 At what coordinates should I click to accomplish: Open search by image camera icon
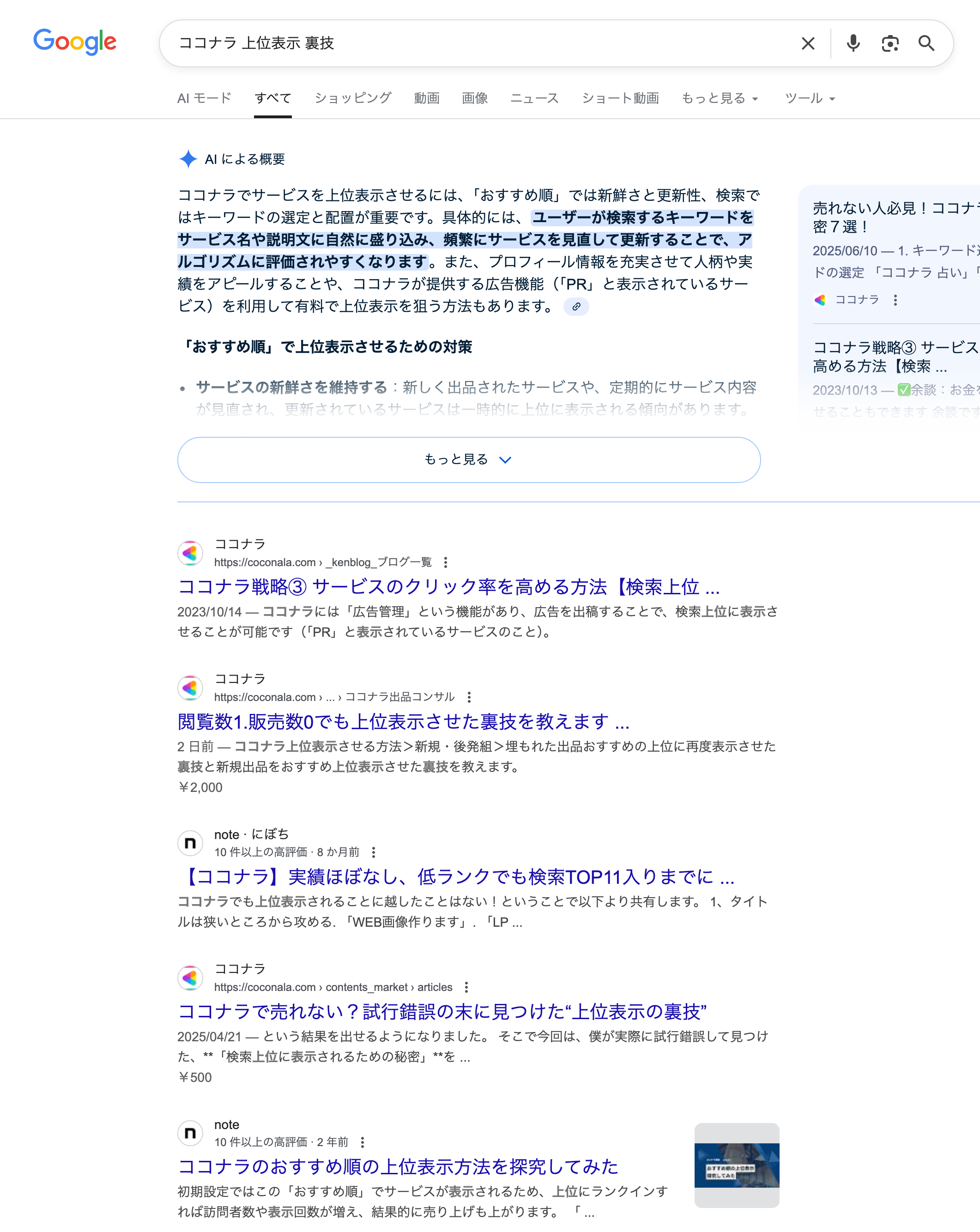click(890, 43)
